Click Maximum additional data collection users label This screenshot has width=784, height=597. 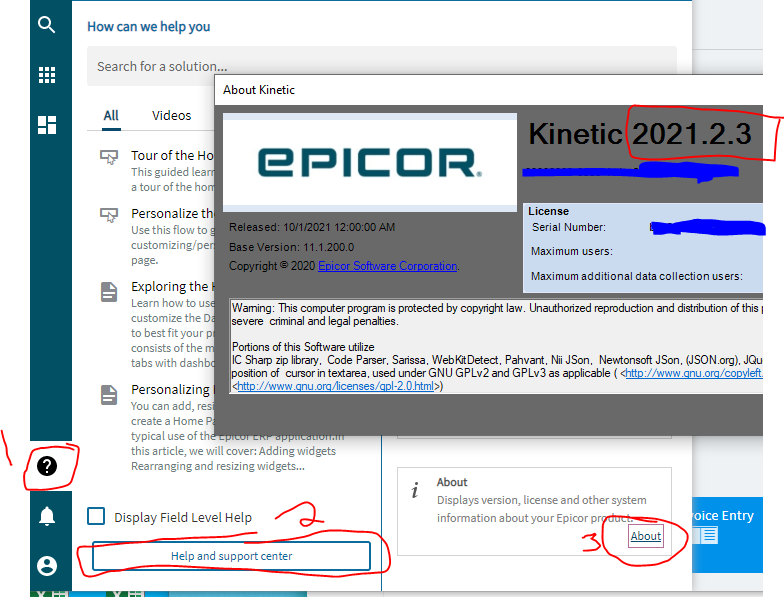636,276
